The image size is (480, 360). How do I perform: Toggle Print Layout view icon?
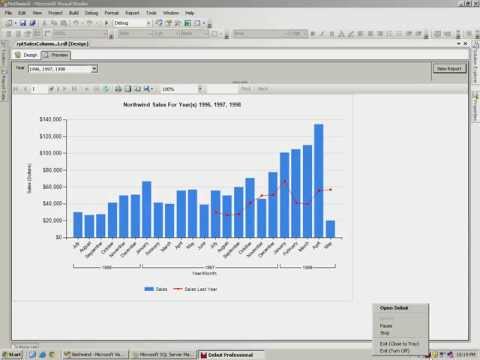point(128,89)
